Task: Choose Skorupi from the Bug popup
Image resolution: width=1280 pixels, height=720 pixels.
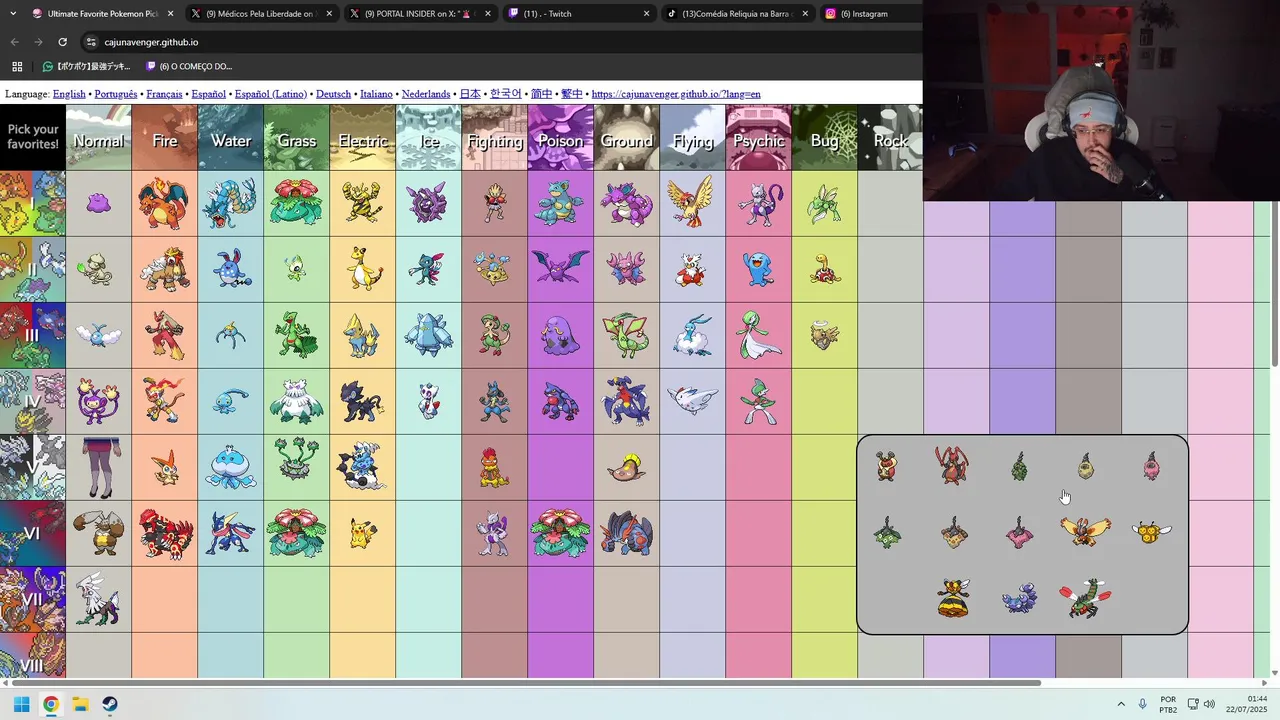Action: 1019,598
